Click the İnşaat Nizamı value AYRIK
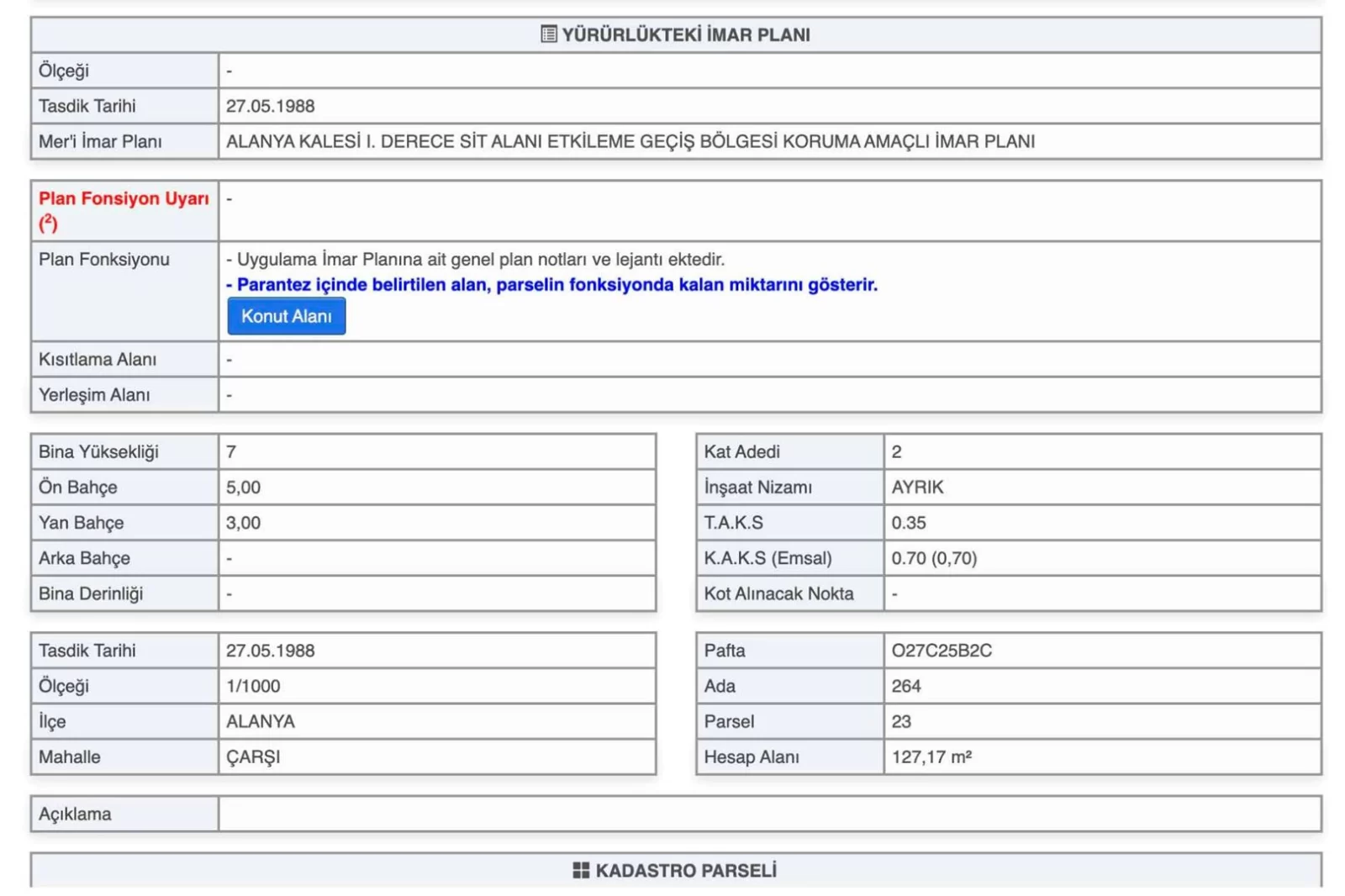The image size is (1345, 896). (917, 488)
